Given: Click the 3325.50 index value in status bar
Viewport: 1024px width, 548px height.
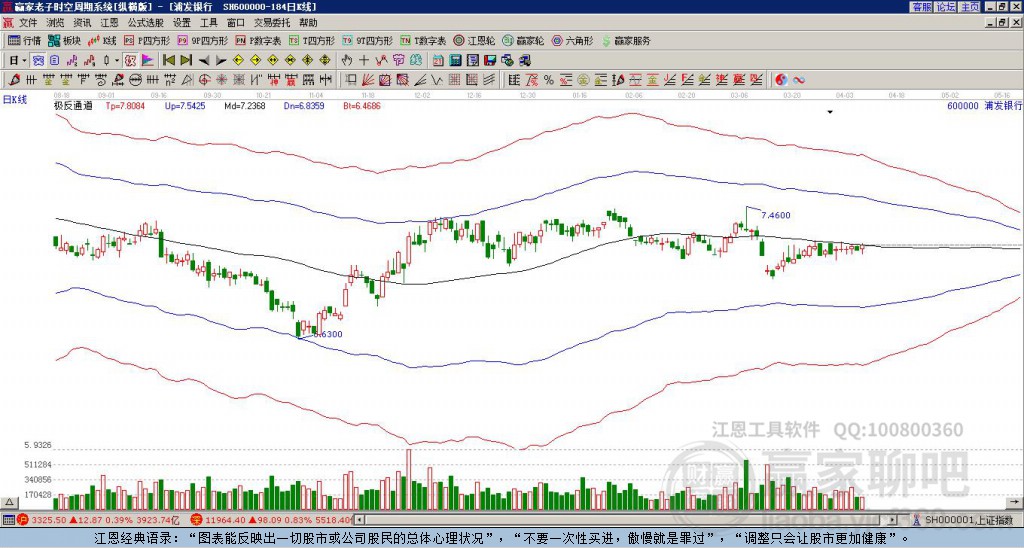Looking at the screenshot, I should tap(49, 520).
